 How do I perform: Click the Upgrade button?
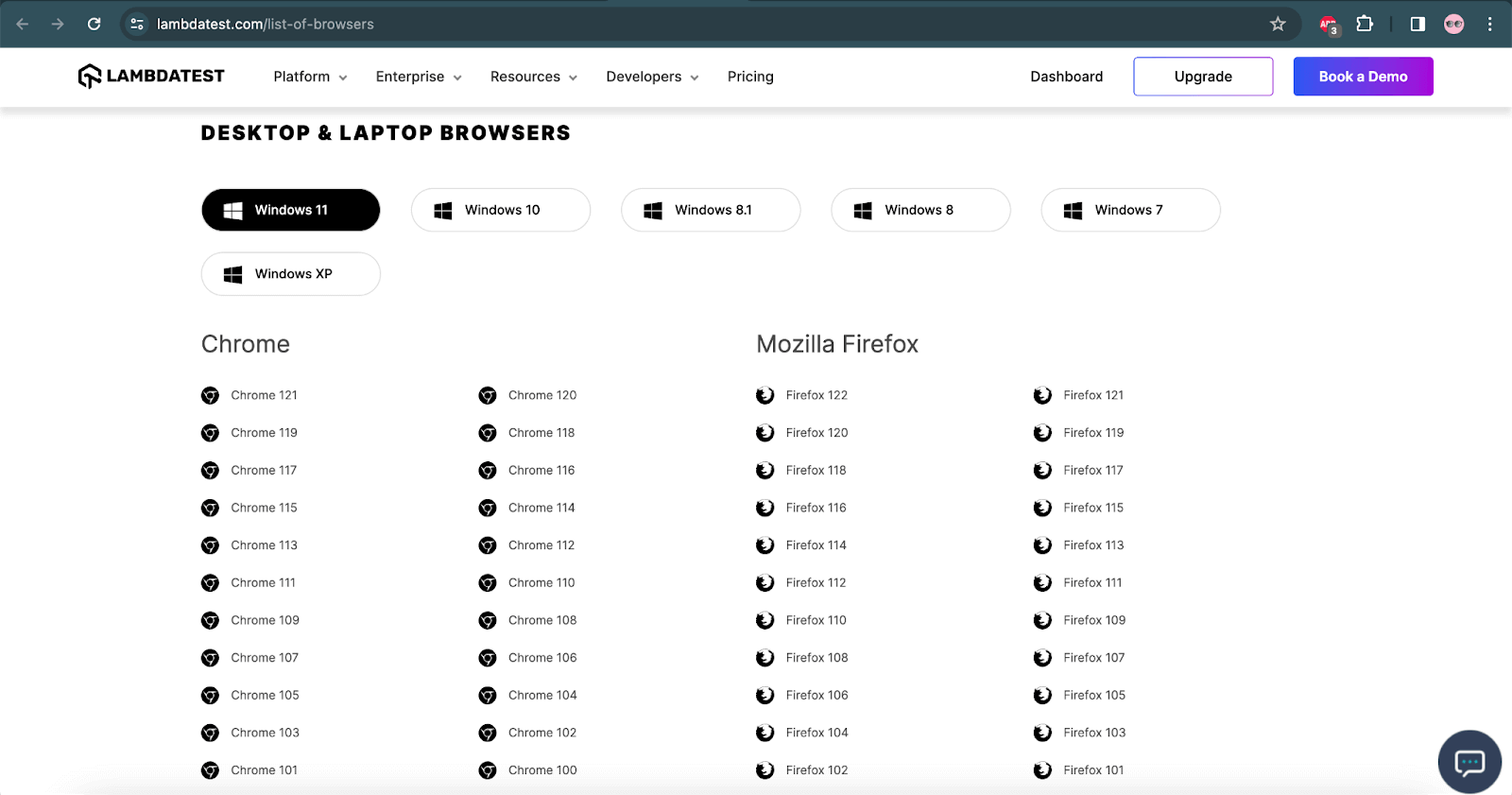1203,77
